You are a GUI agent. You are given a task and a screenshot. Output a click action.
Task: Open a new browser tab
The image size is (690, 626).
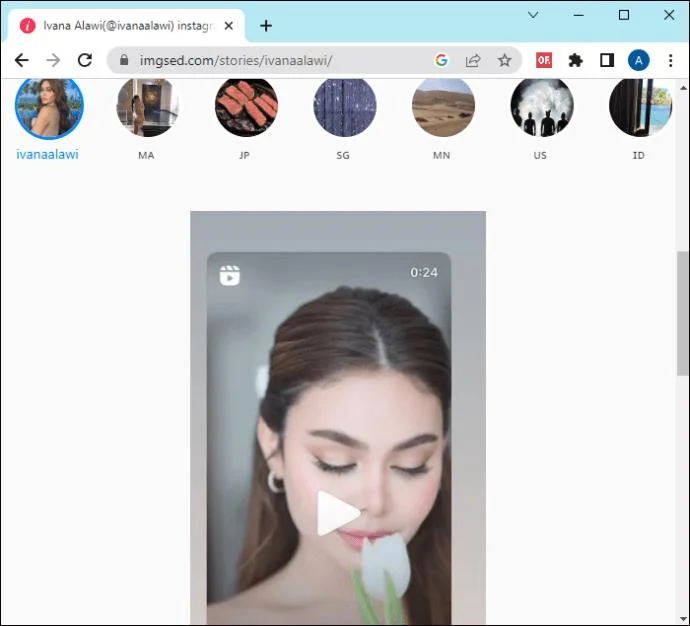(266, 26)
